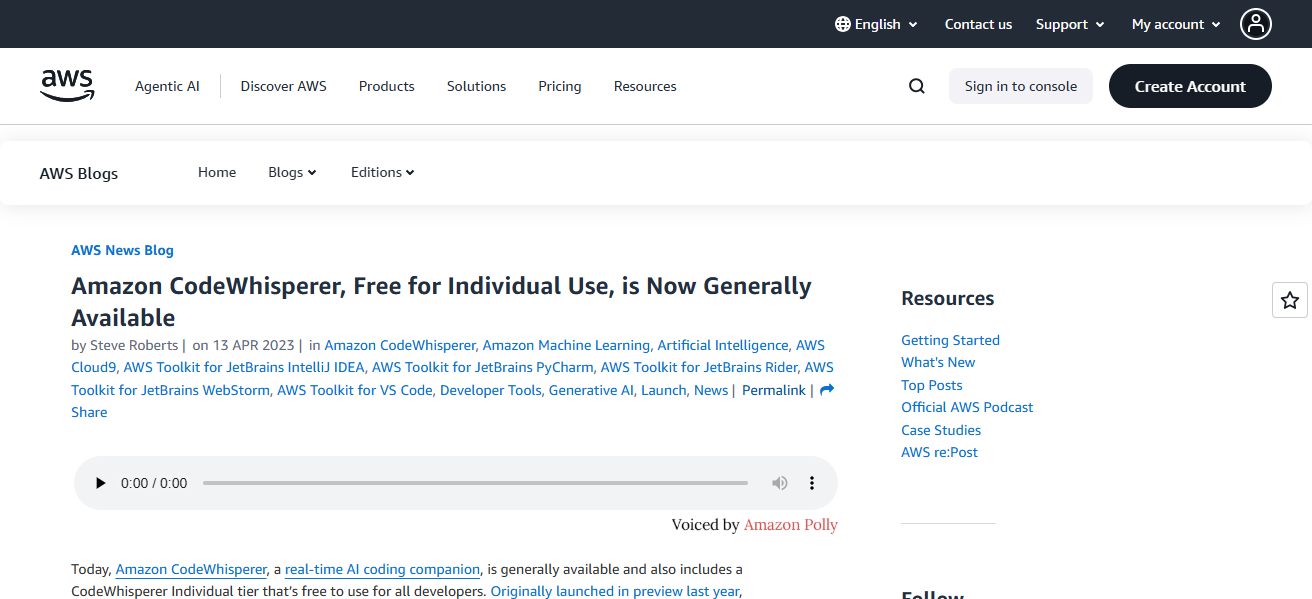The width and height of the screenshot is (1312, 599).
Task: Open Originally launched in preview last year link
Action: tap(615, 591)
